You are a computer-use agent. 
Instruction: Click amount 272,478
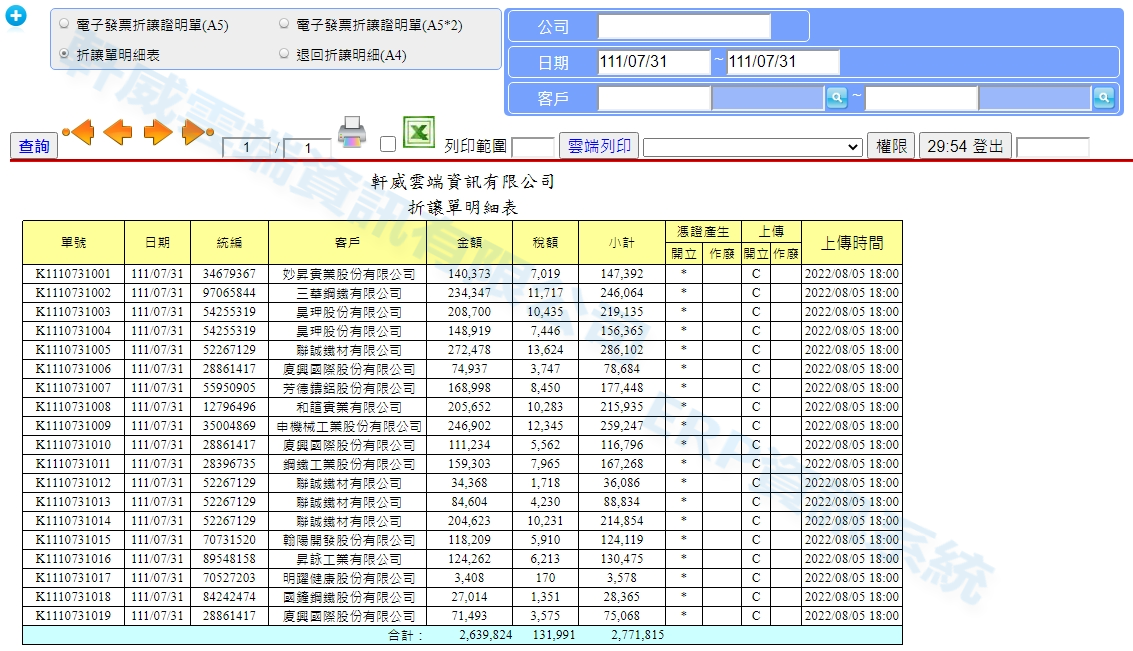[469, 350]
